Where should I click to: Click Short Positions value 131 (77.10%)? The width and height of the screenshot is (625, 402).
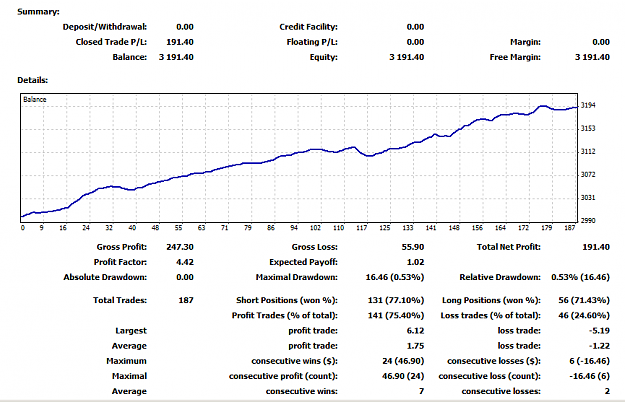coord(396,300)
